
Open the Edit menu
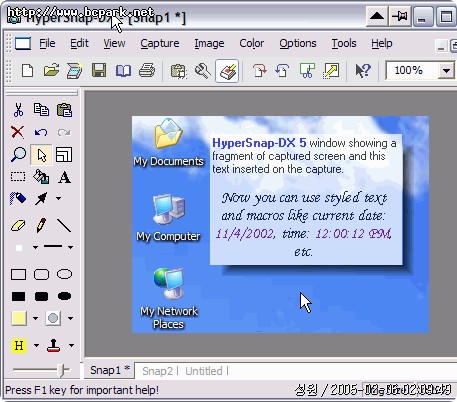pos(79,43)
